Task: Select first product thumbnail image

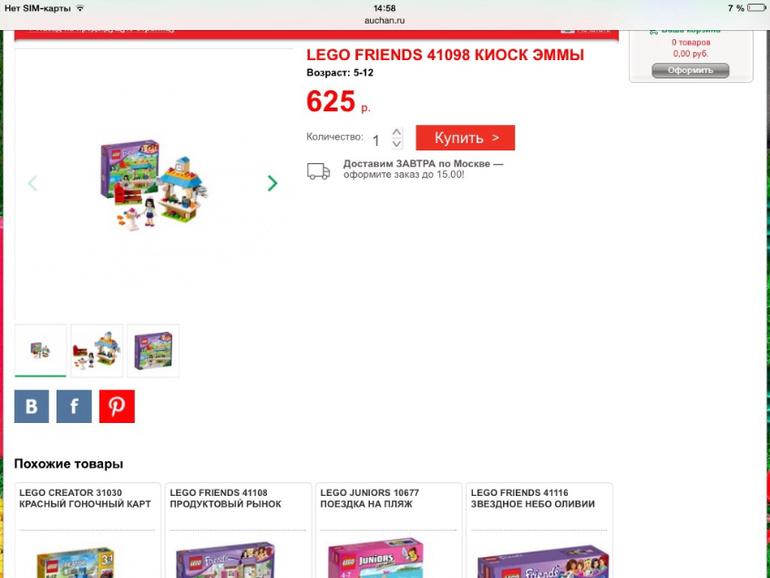Action: coord(40,351)
